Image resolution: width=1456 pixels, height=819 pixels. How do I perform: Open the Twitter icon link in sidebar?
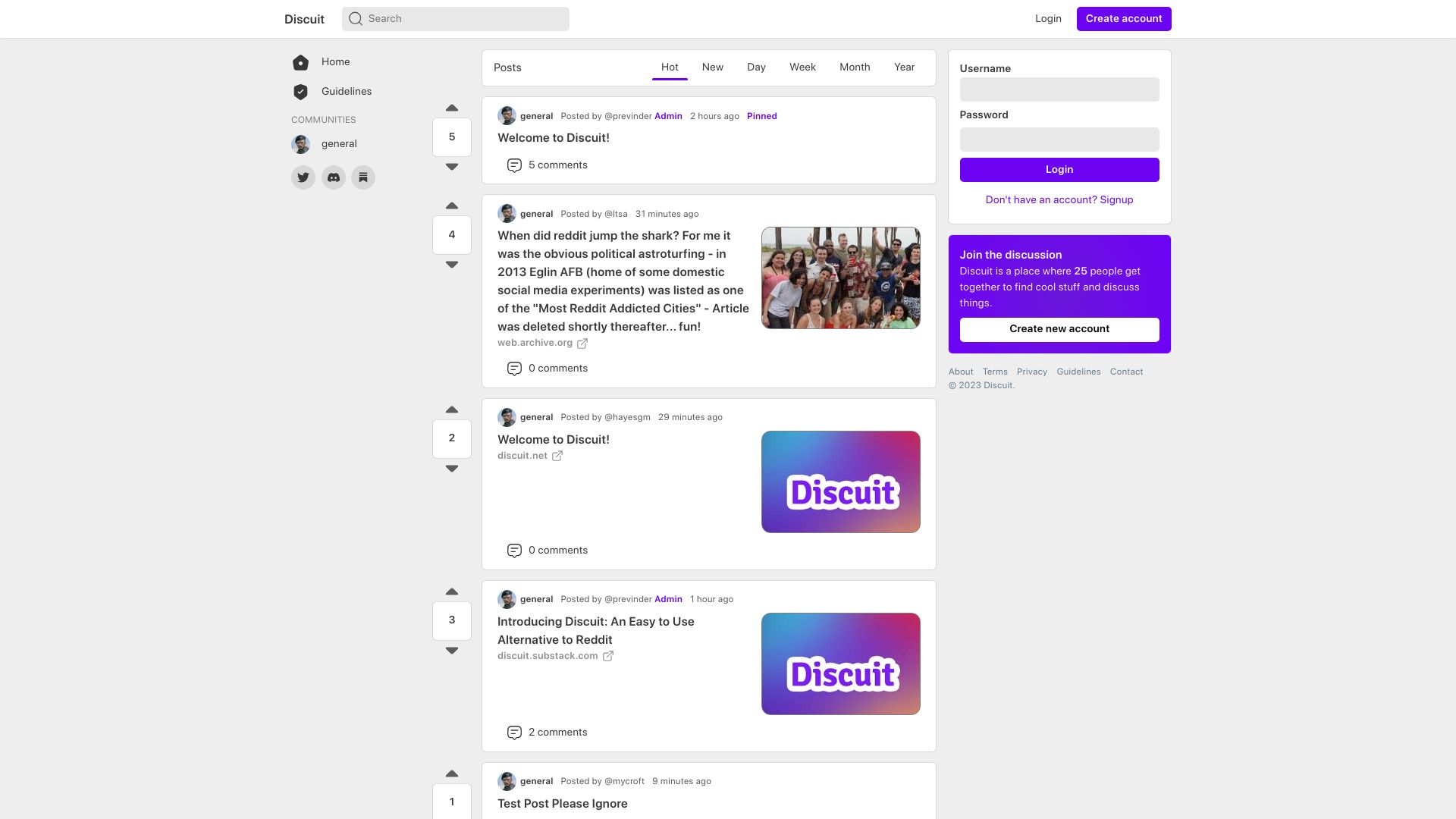(303, 177)
